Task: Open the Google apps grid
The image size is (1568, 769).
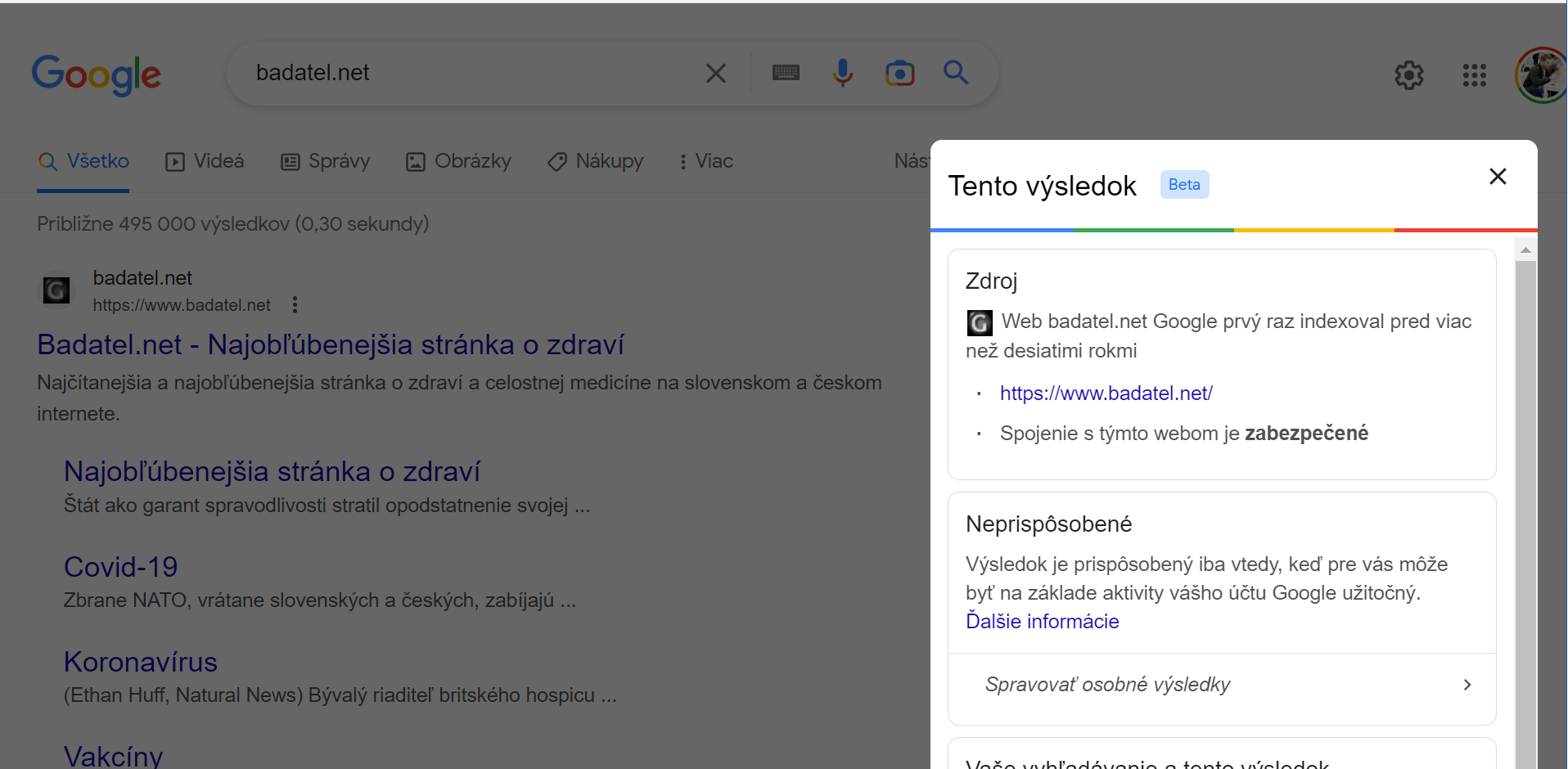Action: (1474, 76)
